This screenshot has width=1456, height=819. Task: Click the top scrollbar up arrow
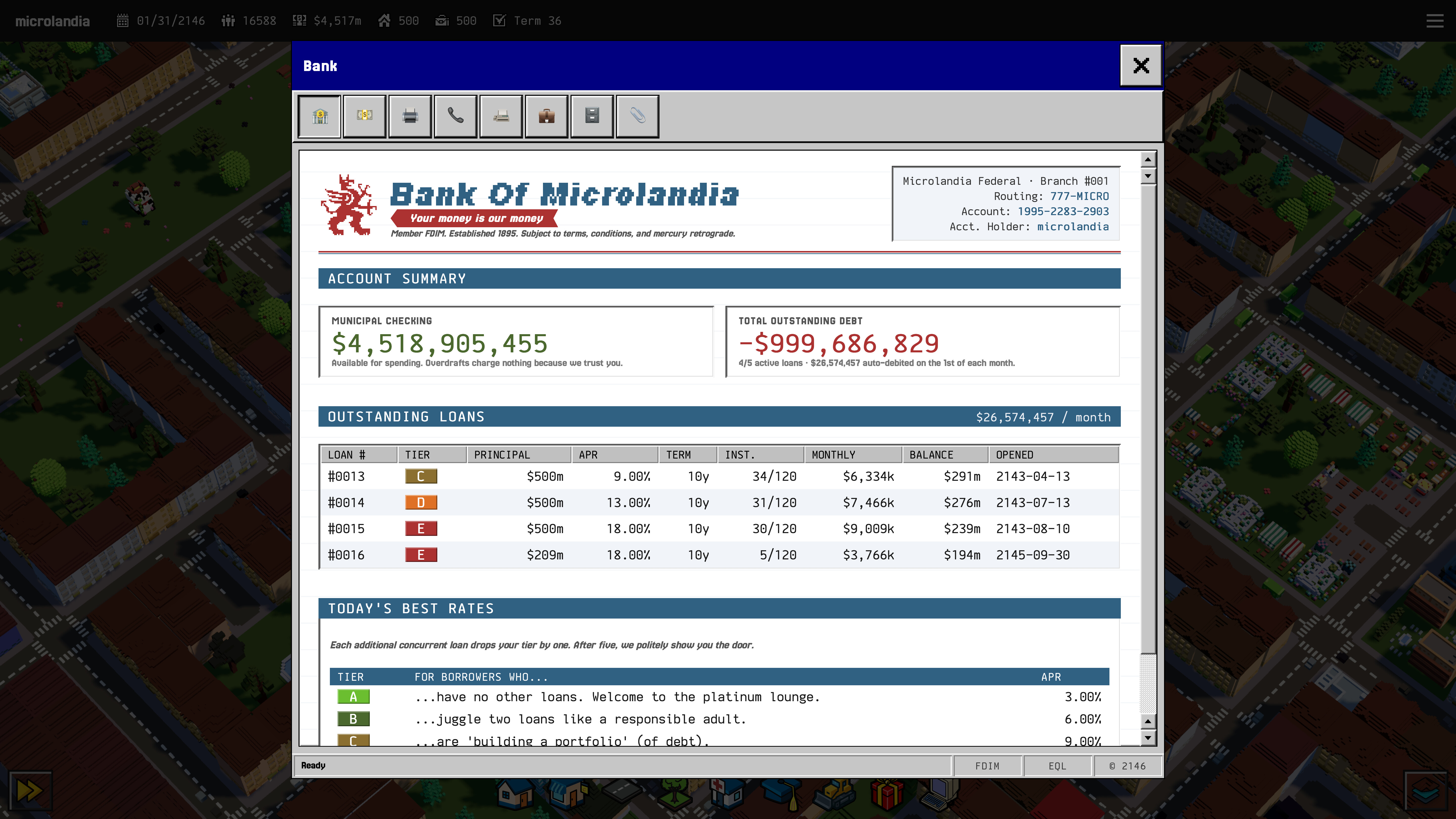click(1147, 160)
